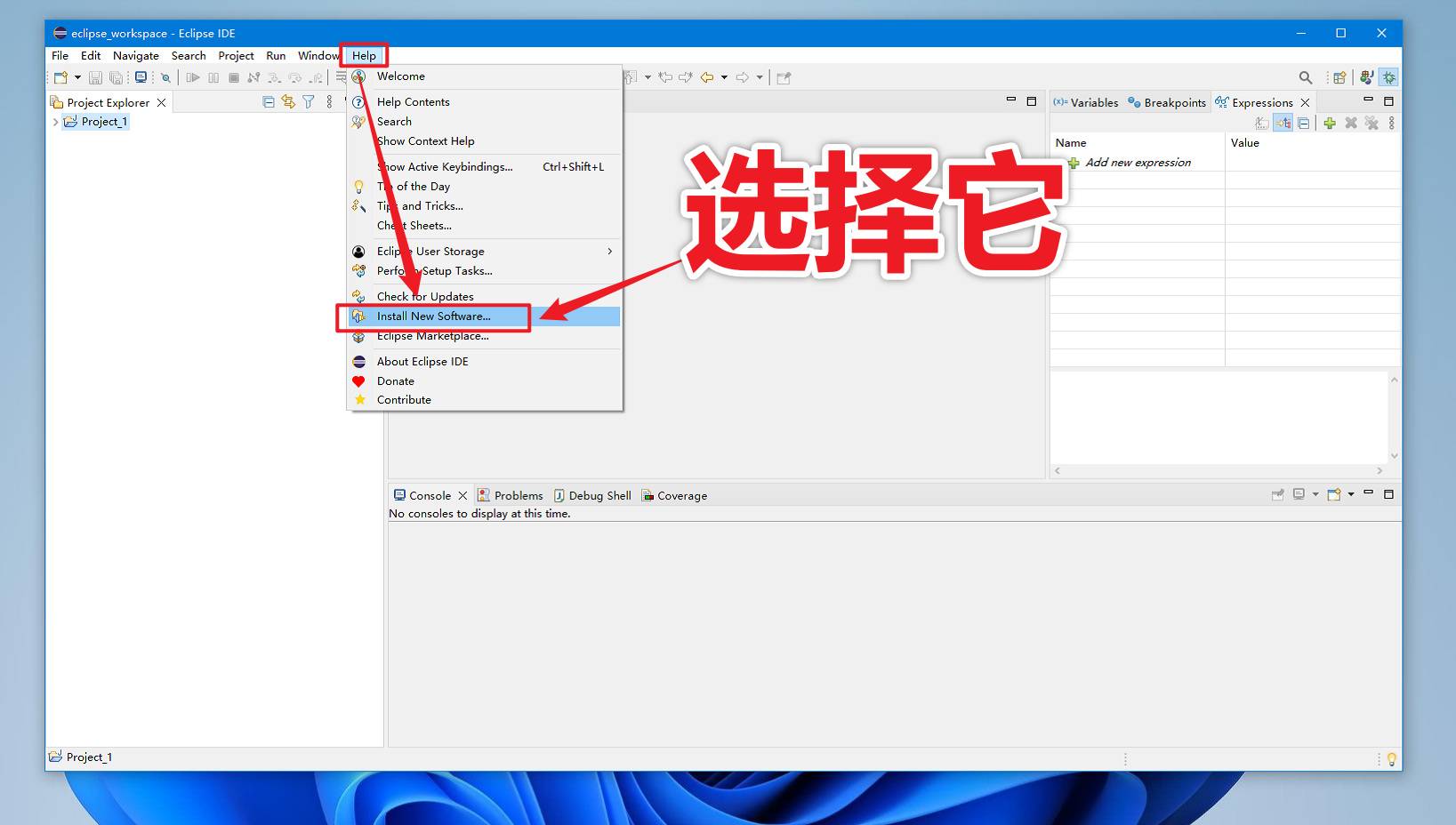Click the Step Into icon
1456x825 pixels.
point(275,77)
